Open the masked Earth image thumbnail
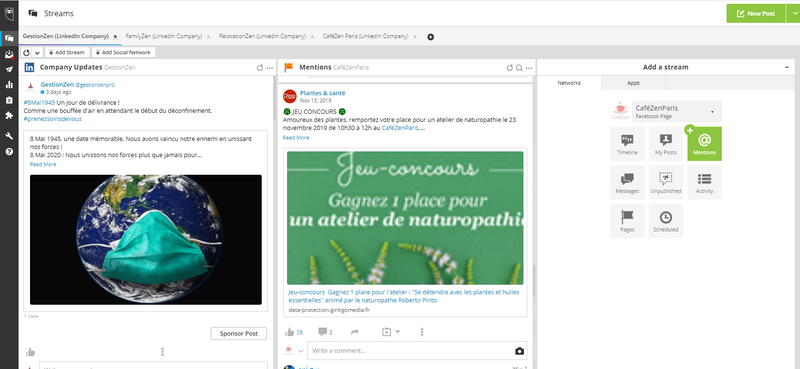 [x=146, y=240]
